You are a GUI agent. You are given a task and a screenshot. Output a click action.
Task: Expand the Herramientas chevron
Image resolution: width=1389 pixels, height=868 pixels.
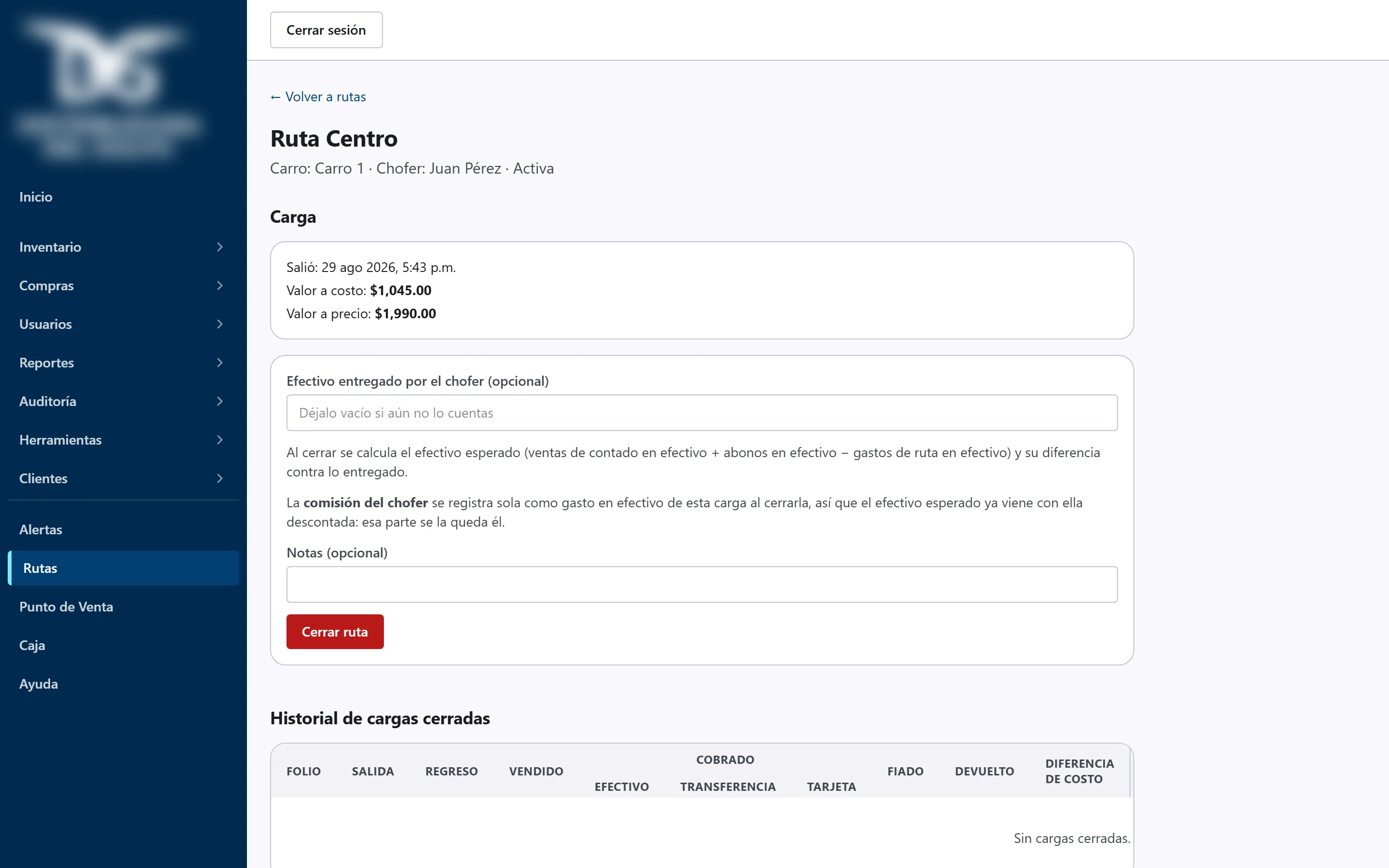pyautogui.click(x=220, y=440)
